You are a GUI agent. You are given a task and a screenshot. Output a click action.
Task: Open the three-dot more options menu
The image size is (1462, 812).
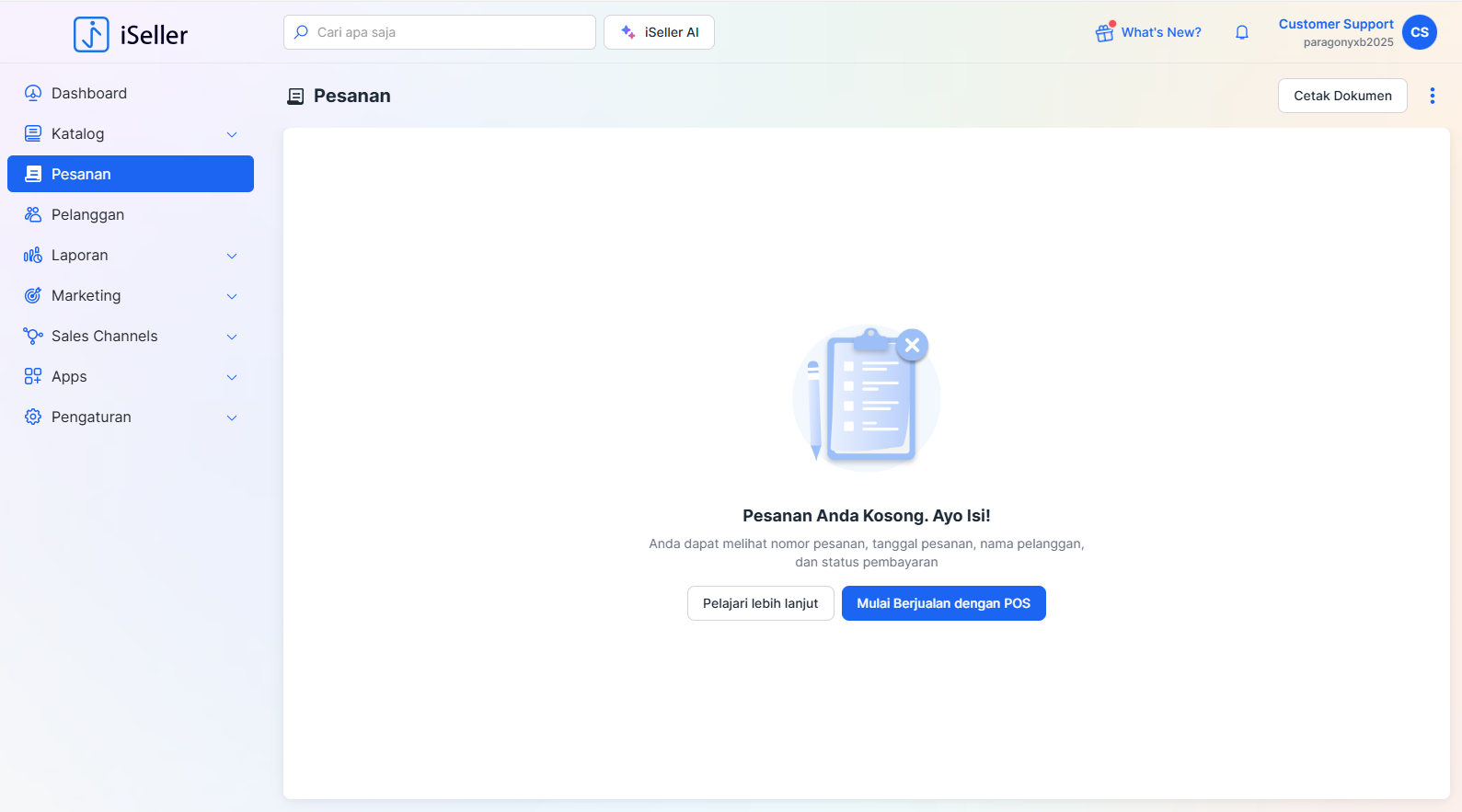(x=1432, y=96)
